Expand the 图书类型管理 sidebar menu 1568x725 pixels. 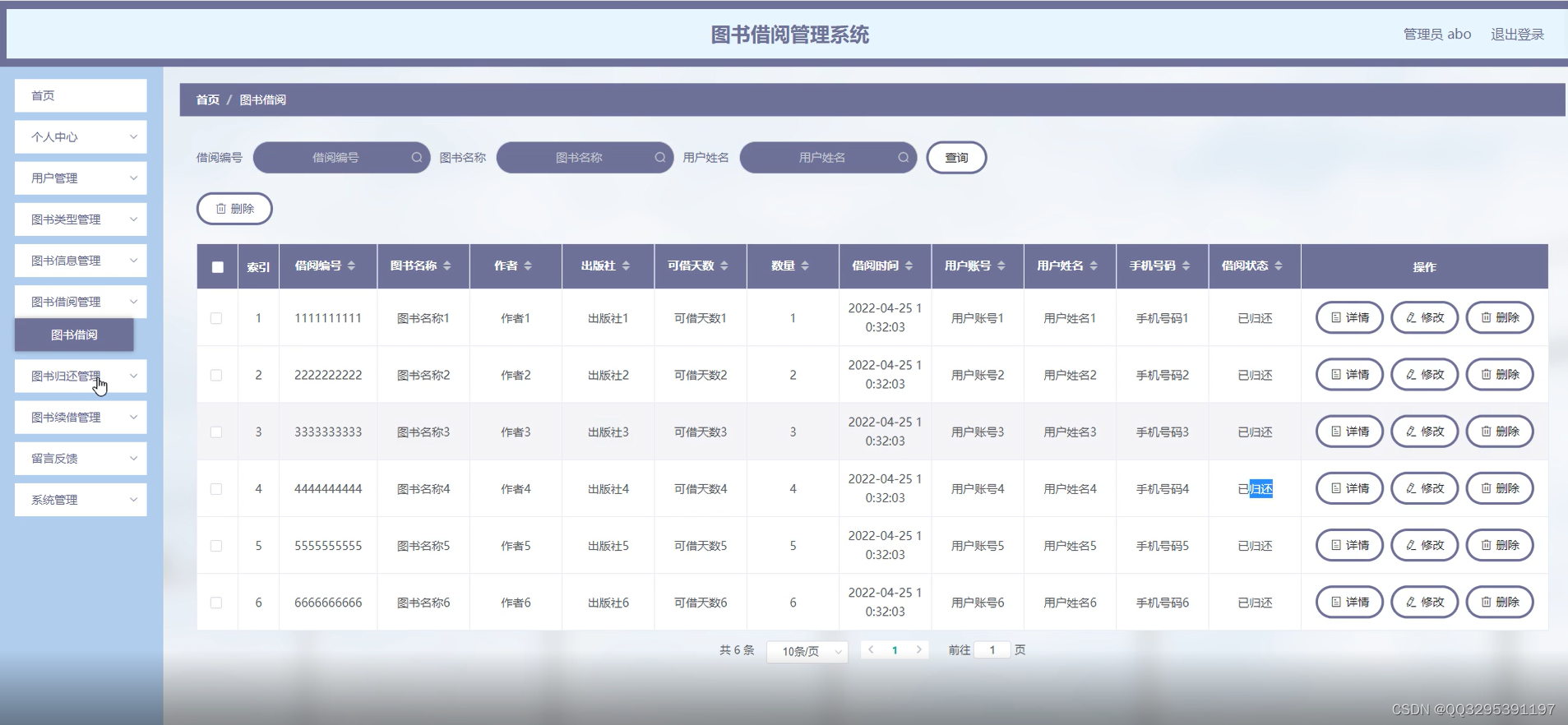tap(81, 219)
